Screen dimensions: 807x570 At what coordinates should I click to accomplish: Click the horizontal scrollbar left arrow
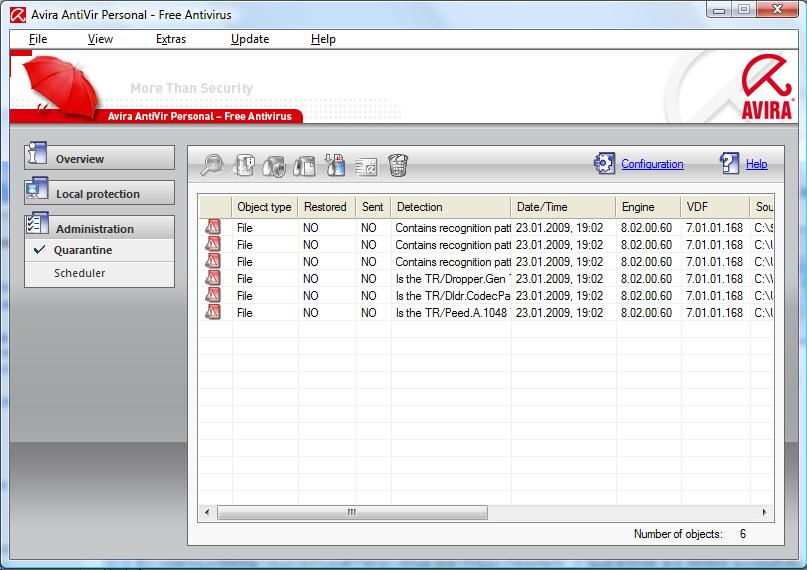pos(207,512)
